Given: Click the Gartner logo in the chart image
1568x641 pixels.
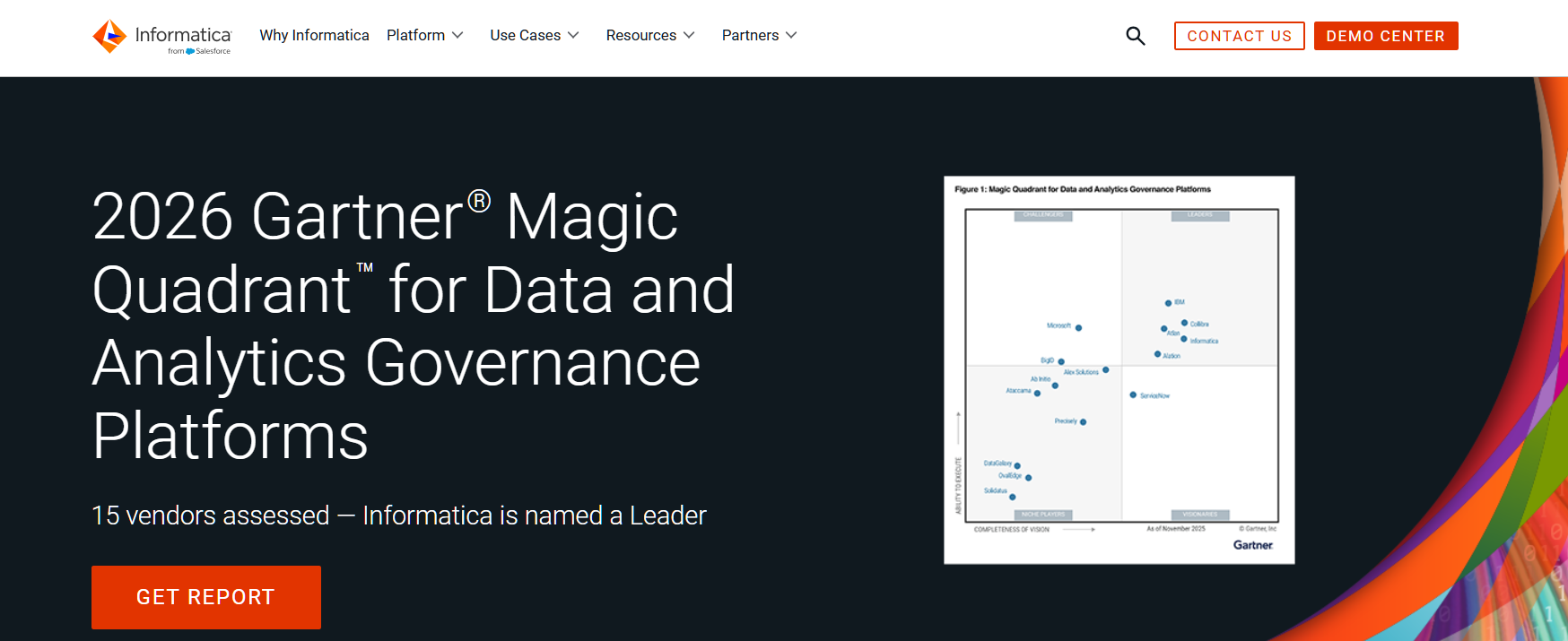Looking at the screenshot, I should click(1252, 545).
